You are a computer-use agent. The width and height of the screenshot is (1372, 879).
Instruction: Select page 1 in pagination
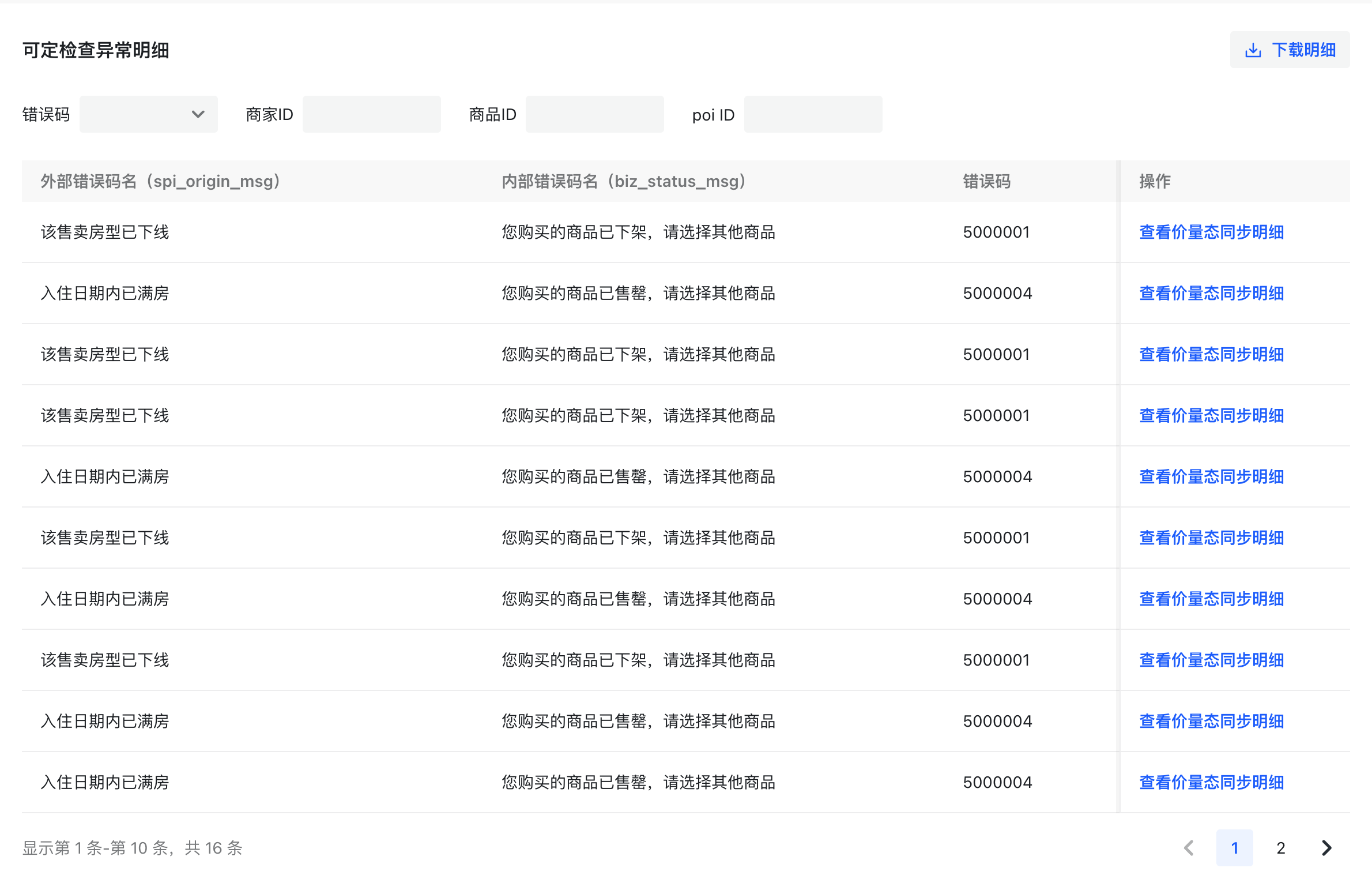[1234, 847]
